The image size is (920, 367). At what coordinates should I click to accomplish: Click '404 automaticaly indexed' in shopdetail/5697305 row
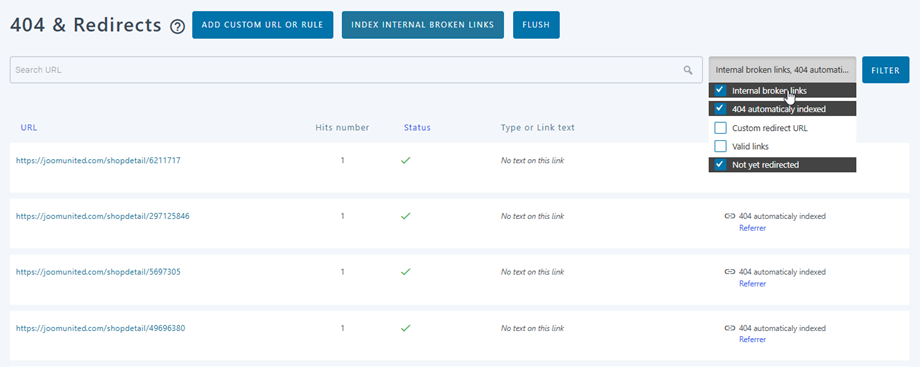coord(782,272)
